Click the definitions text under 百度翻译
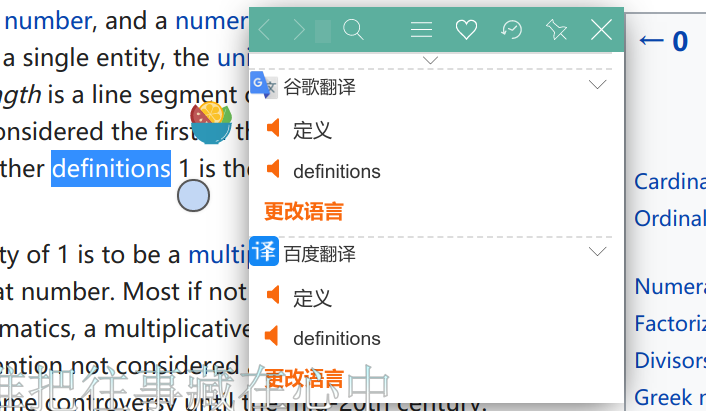Image resolution: width=706 pixels, height=411 pixels. coord(337,339)
